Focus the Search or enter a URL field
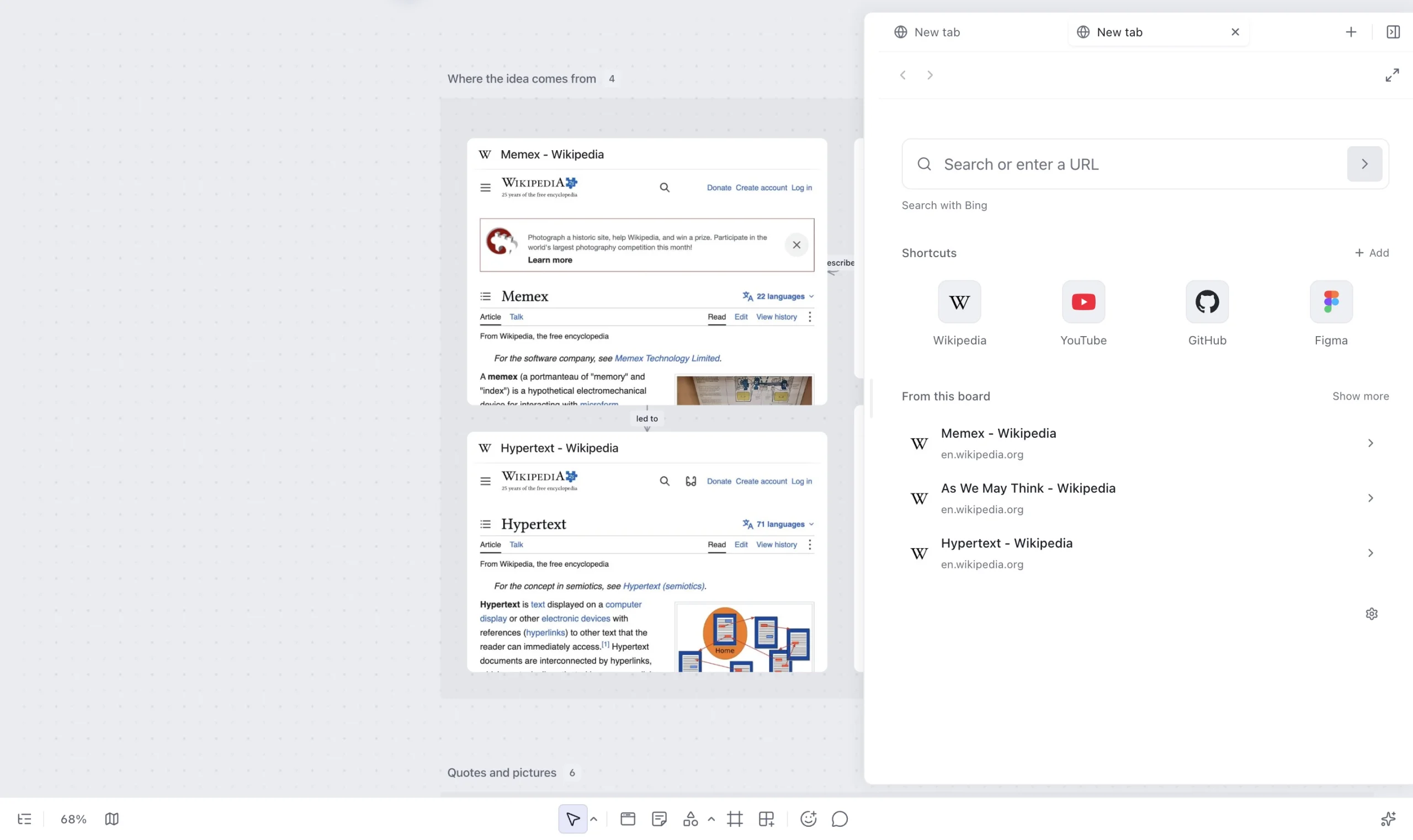Viewport: 1413px width, 840px height. 1144,164
